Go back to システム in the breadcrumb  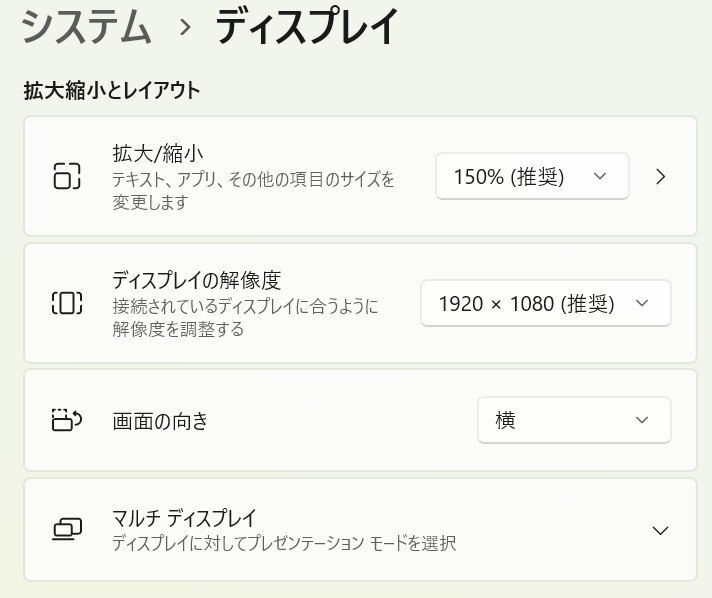tap(86, 27)
